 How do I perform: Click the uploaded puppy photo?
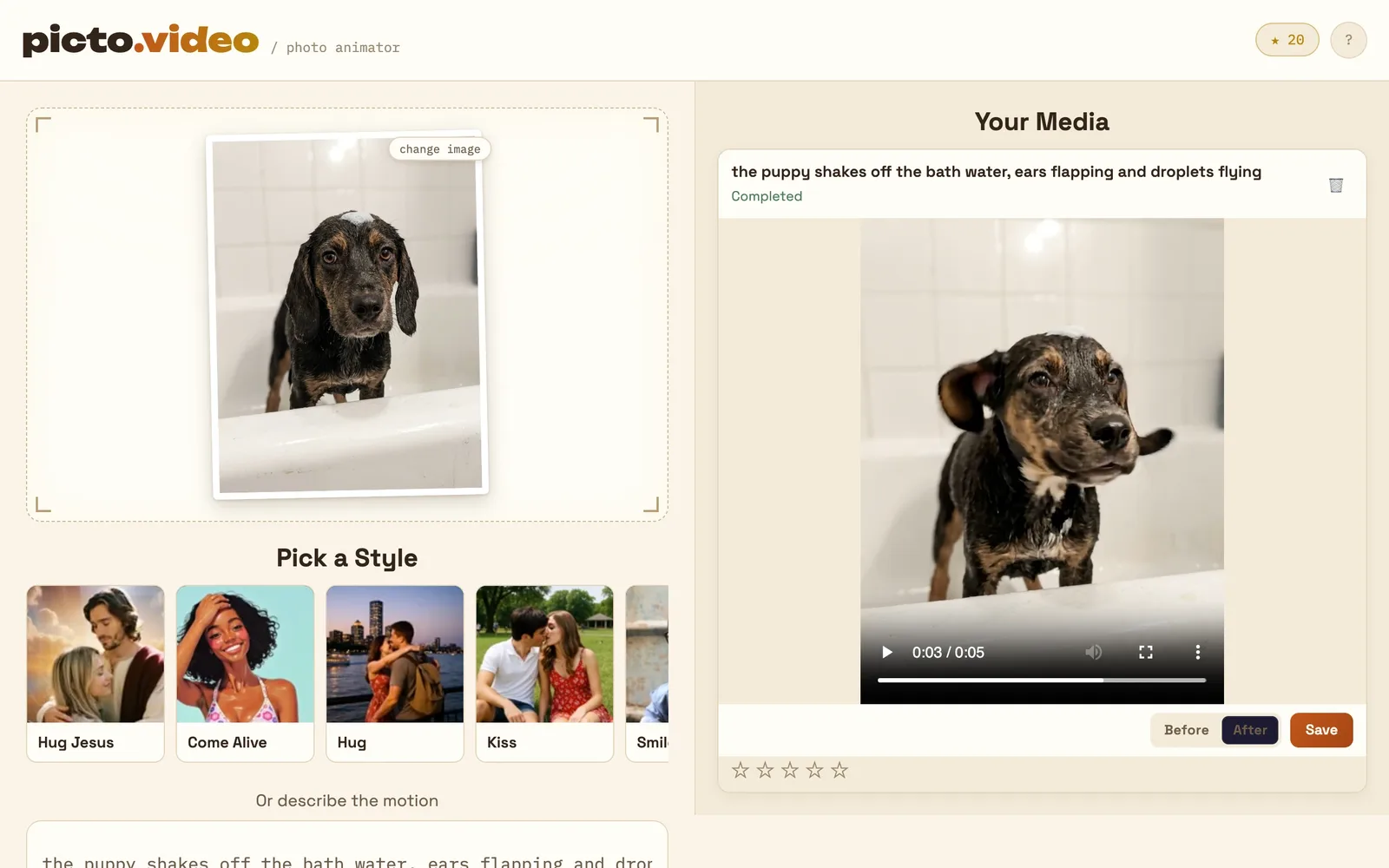point(348,316)
